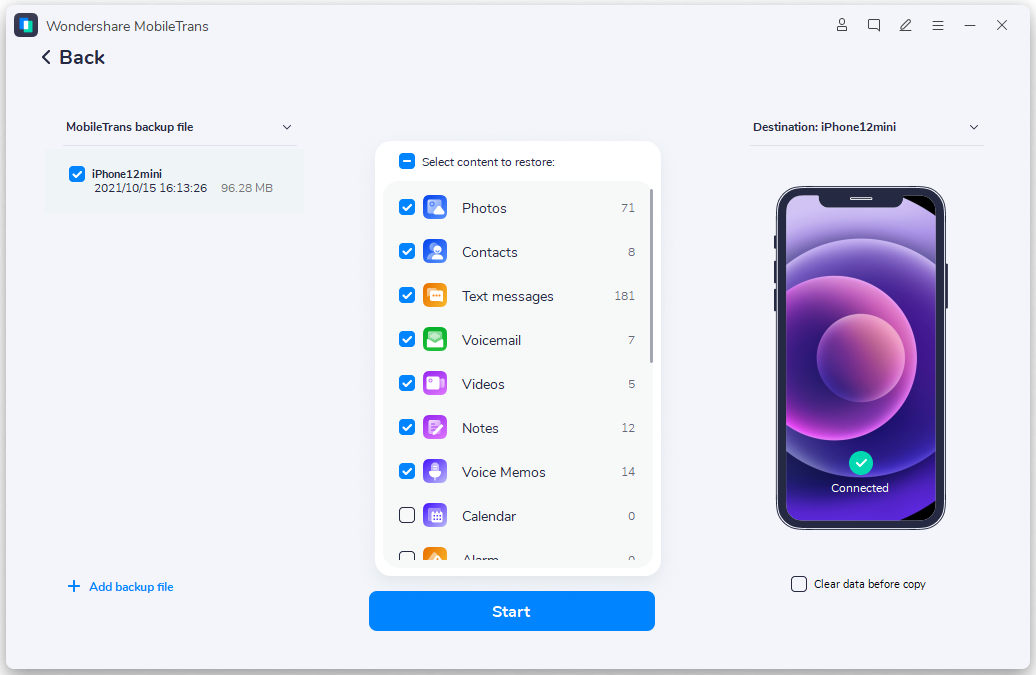The image size is (1036, 675).
Task: Click the Text messages label
Action: click(x=507, y=297)
